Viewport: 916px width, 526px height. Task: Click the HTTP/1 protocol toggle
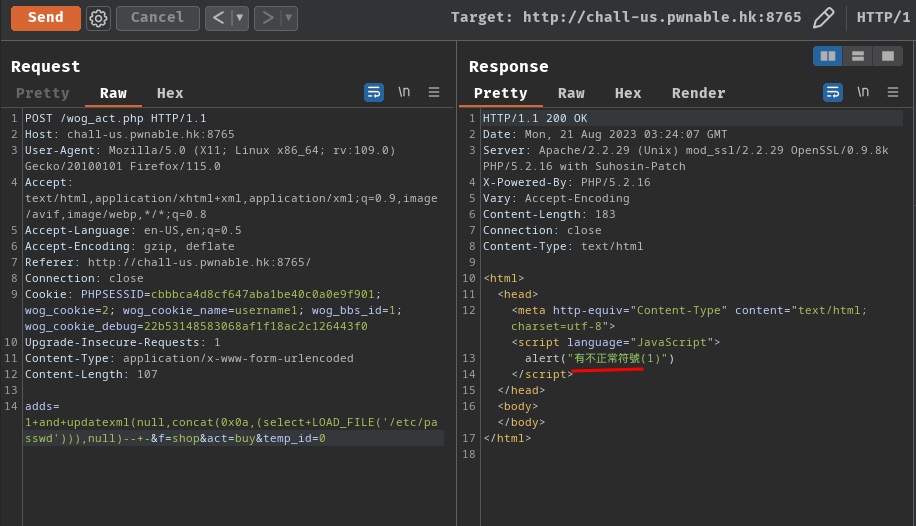tap(883, 18)
